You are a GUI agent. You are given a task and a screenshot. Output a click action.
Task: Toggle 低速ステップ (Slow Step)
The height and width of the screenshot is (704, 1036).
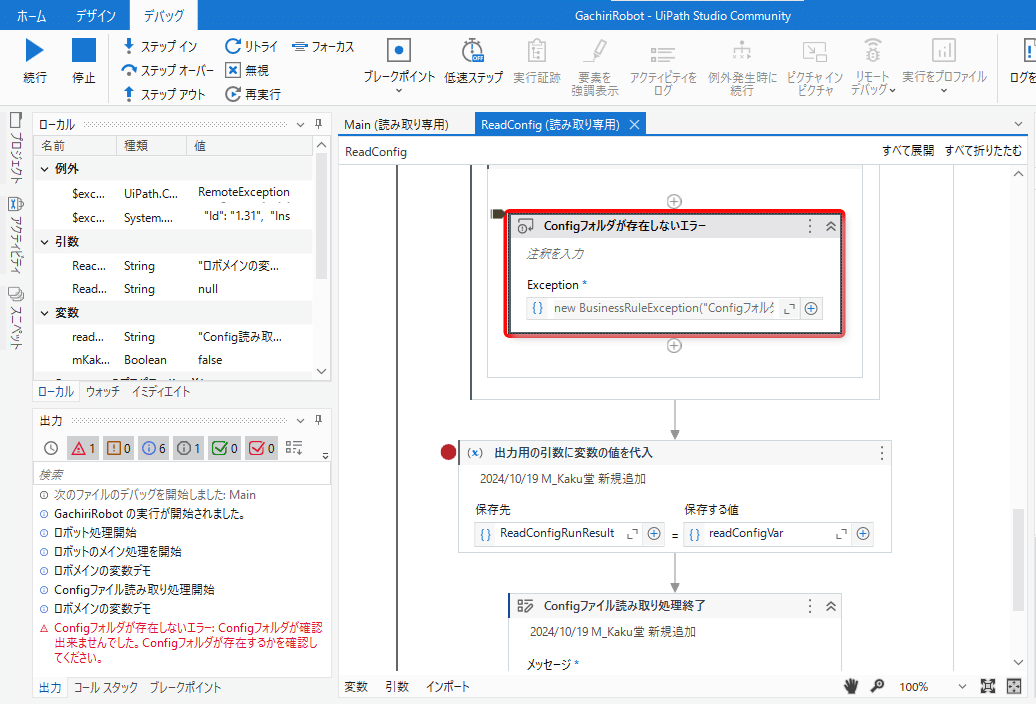click(473, 61)
